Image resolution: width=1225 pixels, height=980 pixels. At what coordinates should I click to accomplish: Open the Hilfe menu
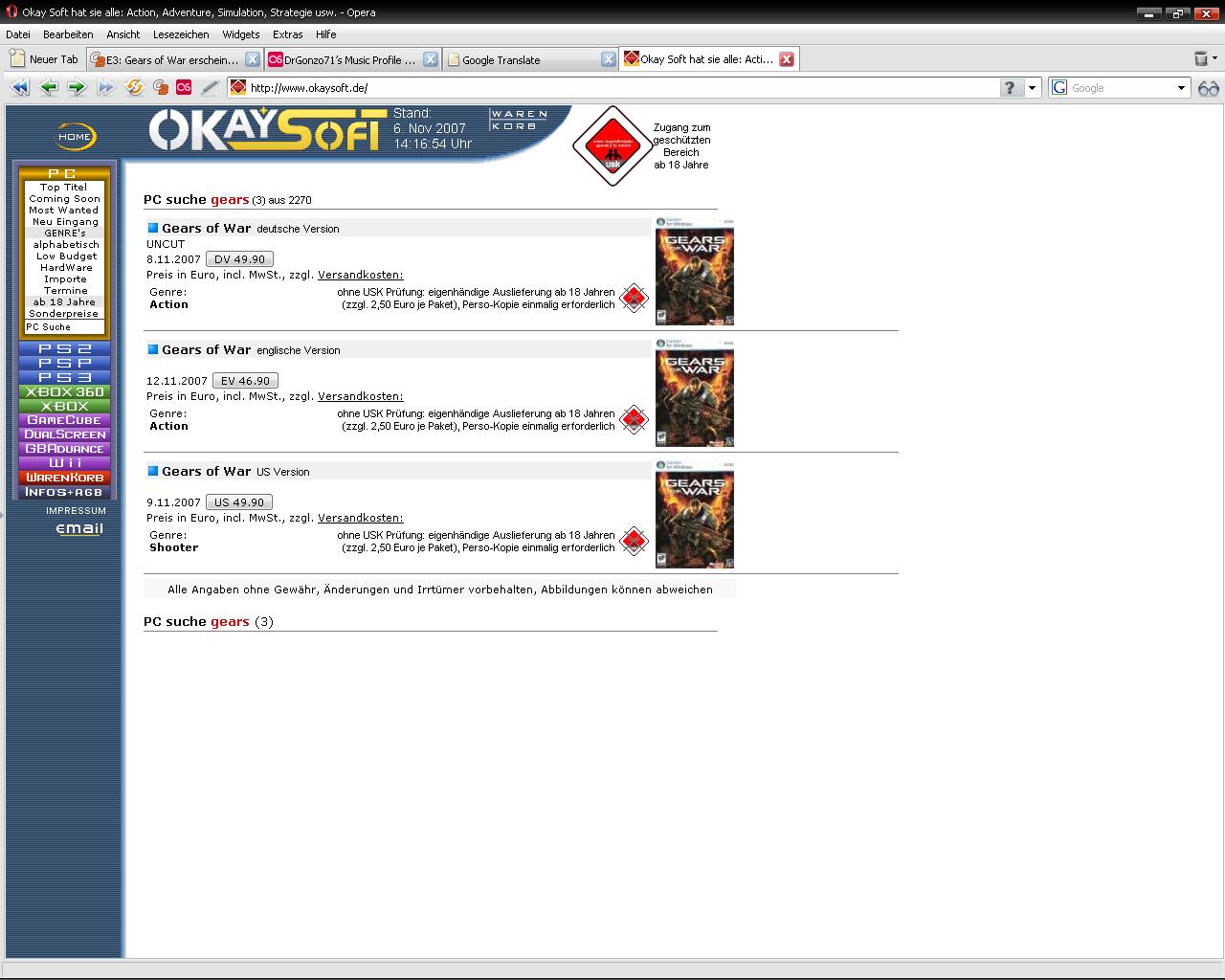(x=326, y=33)
